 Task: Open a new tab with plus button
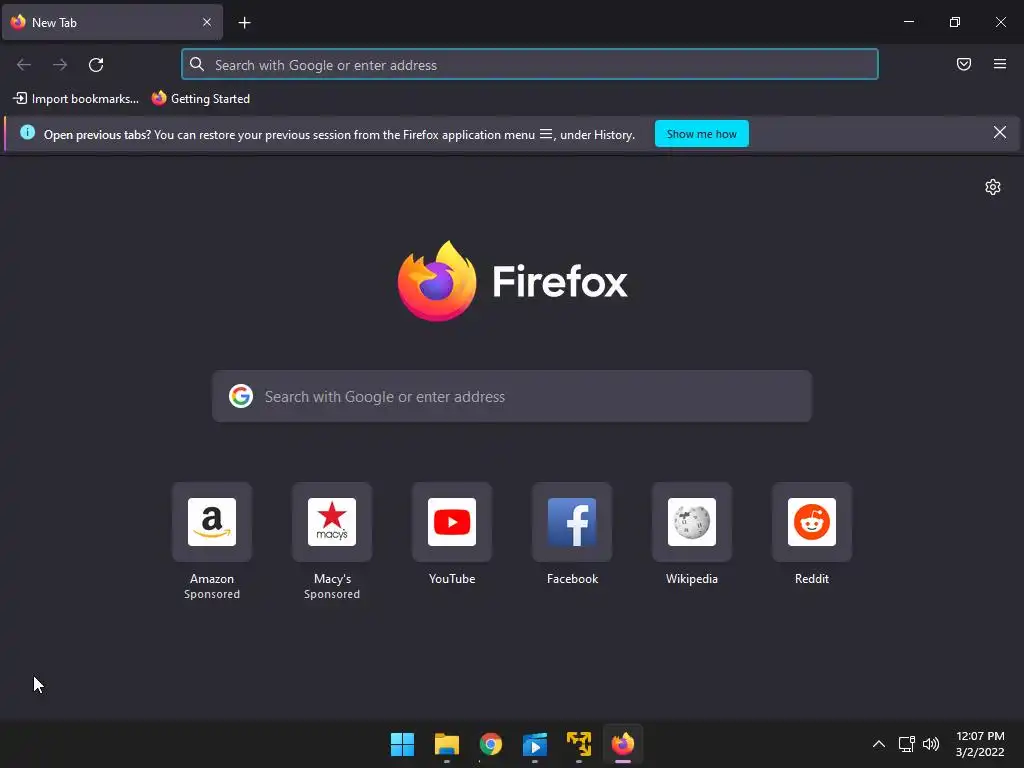[x=244, y=23]
